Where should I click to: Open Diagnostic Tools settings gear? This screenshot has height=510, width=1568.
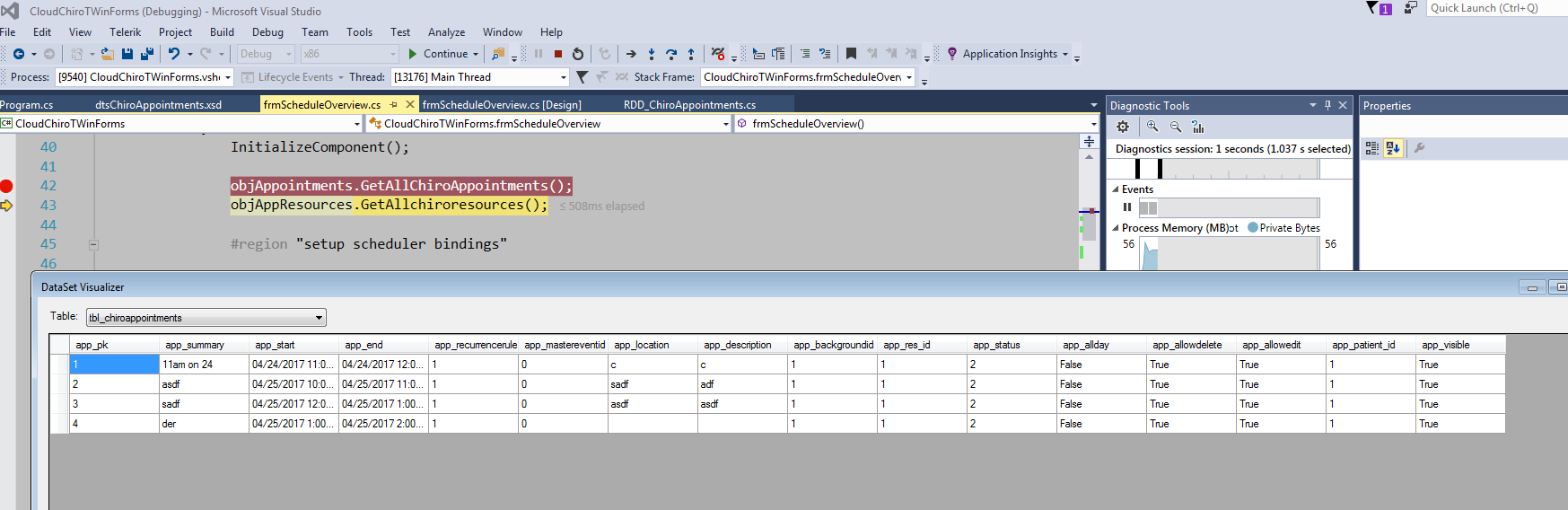click(1123, 127)
